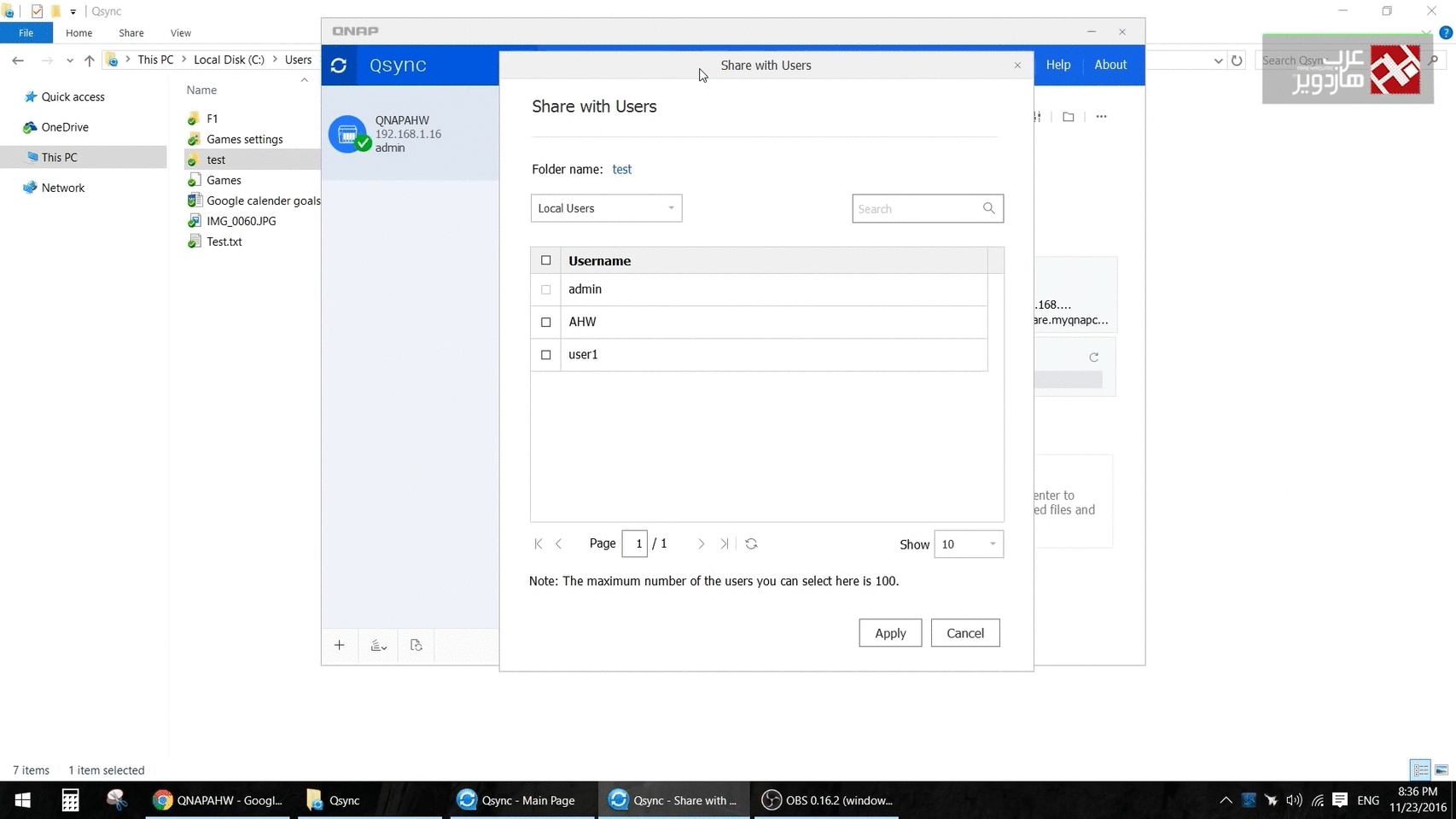This screenshot has height=819, width=1456.
Task: Select the Games settings folder in Explorer
Action: (x=244, y=139)
